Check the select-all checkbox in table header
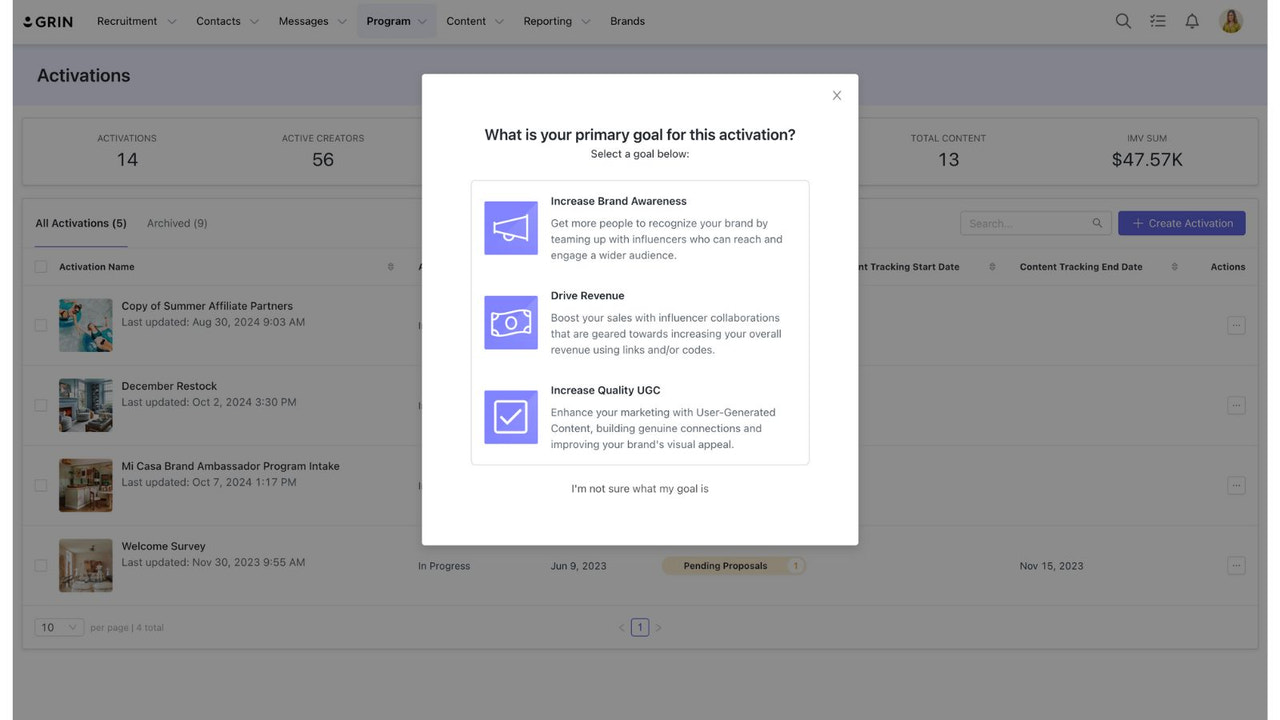1280x720 pixels. tap(41, 266)
